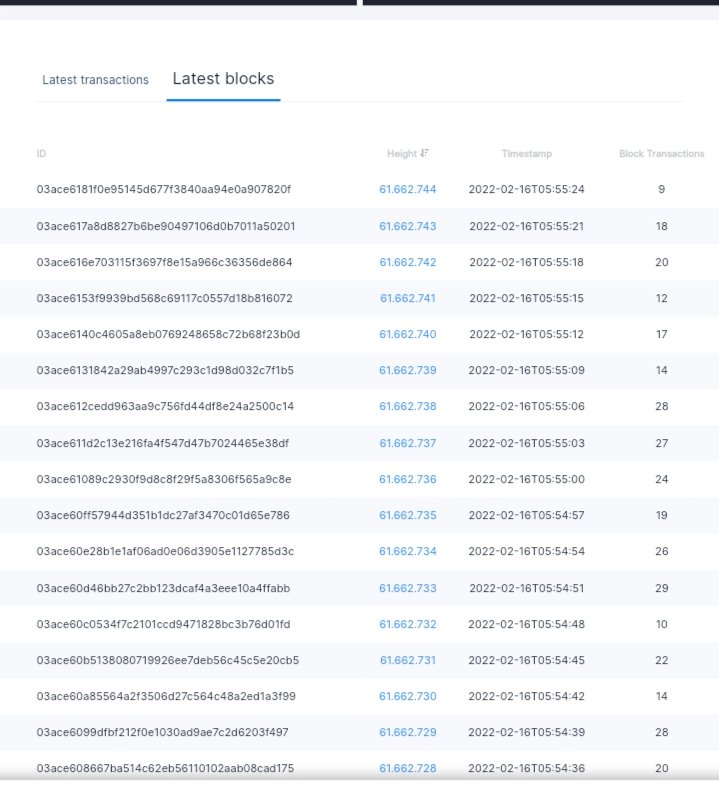The image size is (719, 787).
Task: Click the Height column header label
Action: (x=402, y=154)
